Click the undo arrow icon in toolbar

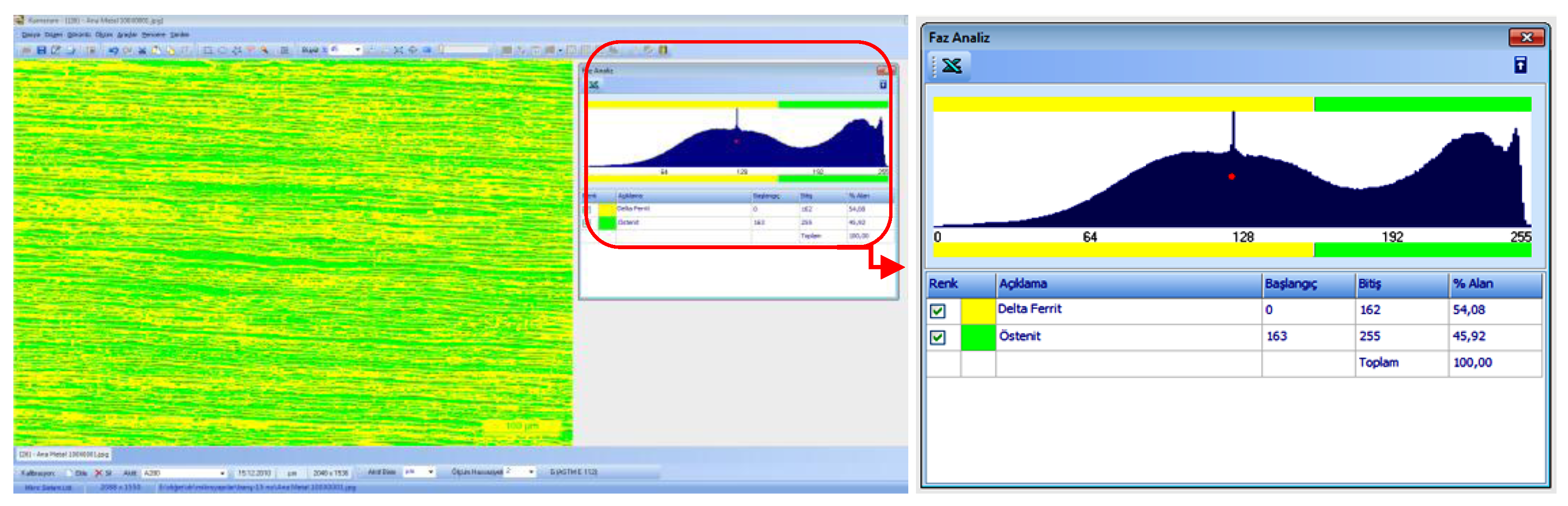113,50
